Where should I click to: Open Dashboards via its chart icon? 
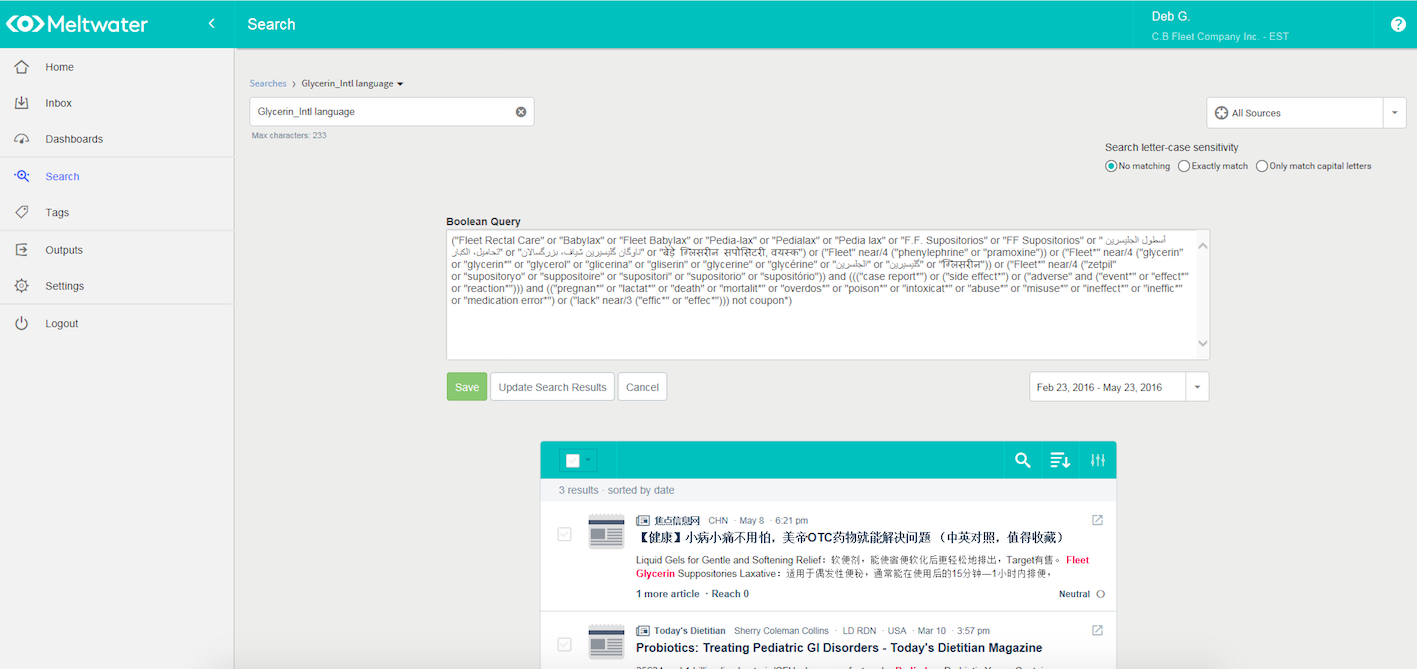pos(22,139)
